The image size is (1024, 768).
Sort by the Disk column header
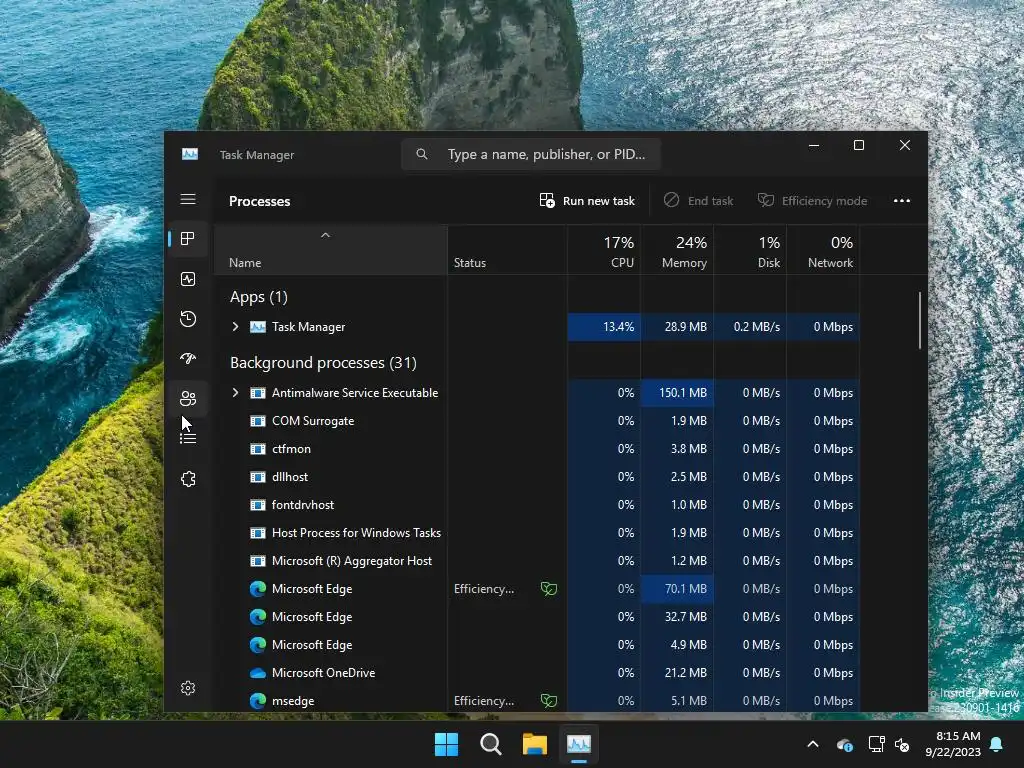coord(751,251)
